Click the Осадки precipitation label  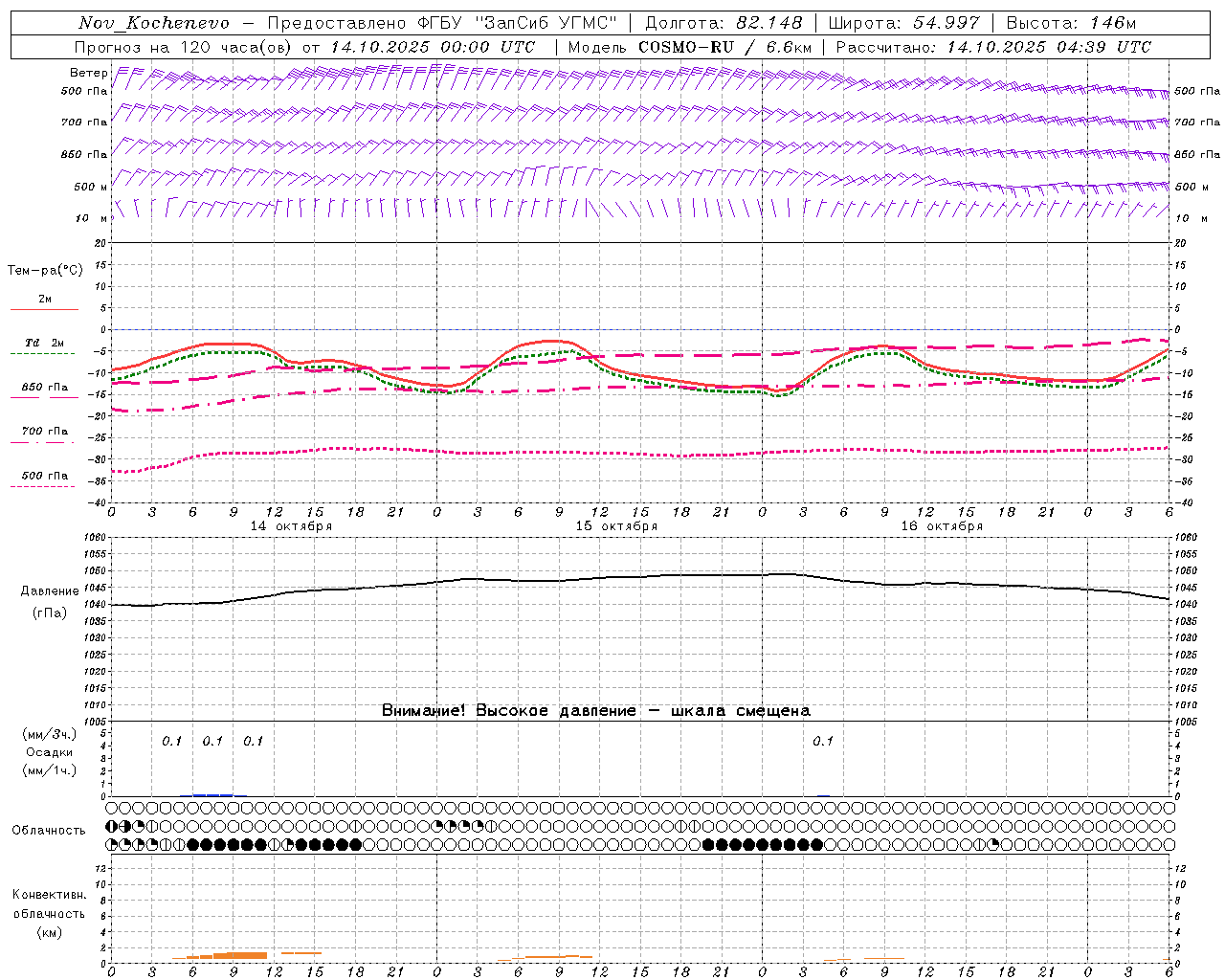point(49,752)
